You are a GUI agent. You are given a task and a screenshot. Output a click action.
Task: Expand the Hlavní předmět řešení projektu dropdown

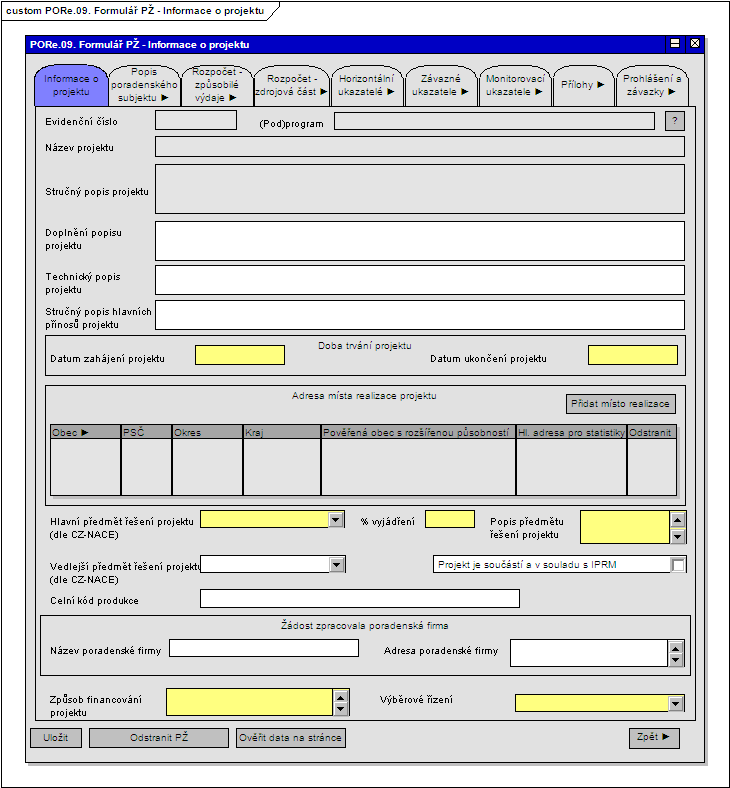pos(336,520)
